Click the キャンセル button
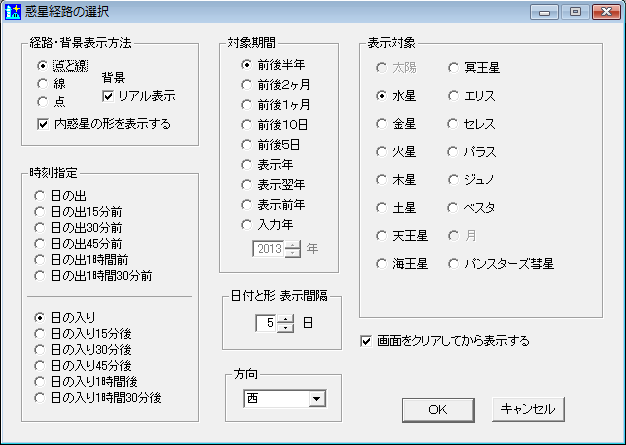Image resolution: width=626 pixels, height=445 pixels. point(529,409)
